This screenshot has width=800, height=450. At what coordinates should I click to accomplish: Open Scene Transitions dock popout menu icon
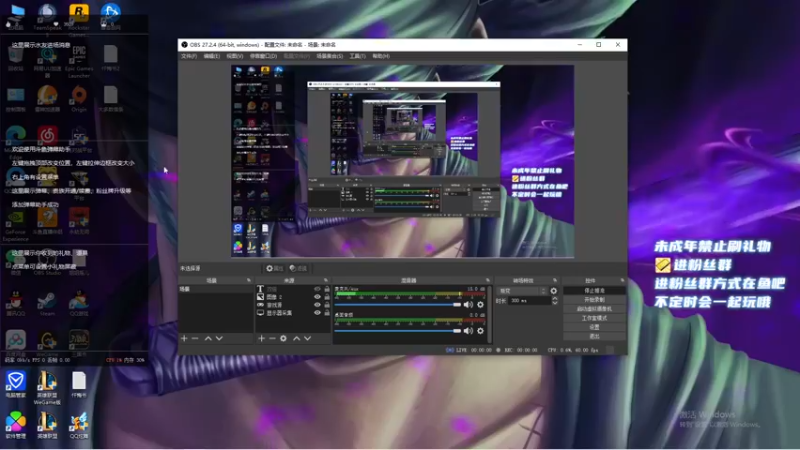point(555,280)
